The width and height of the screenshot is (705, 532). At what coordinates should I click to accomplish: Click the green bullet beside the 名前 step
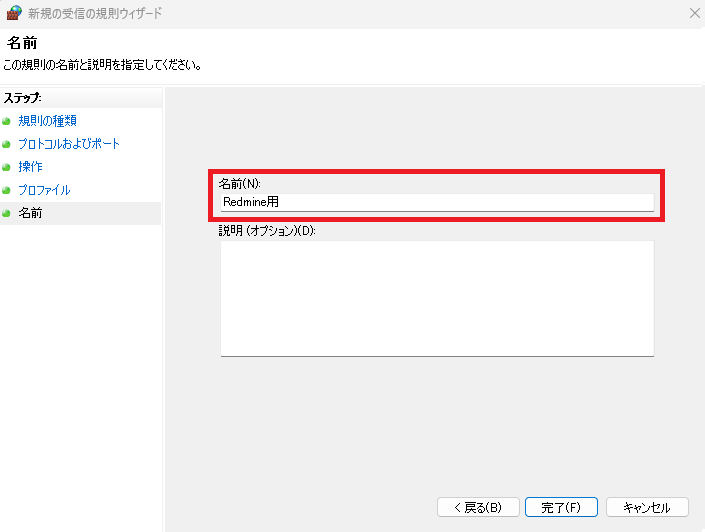point(6,213)
